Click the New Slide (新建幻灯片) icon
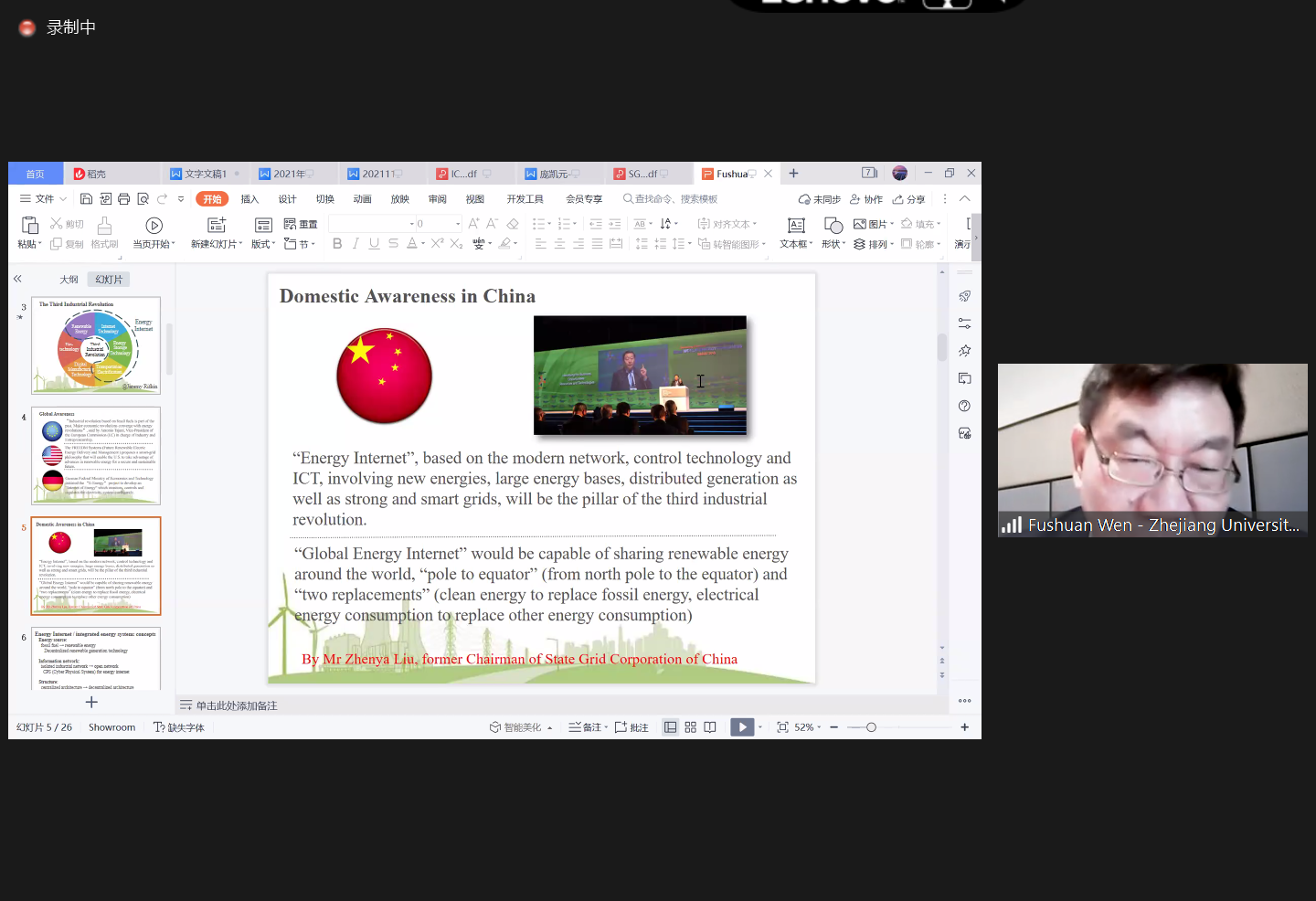The width and height of the screenshot is (1316, 901). [217, 225]
